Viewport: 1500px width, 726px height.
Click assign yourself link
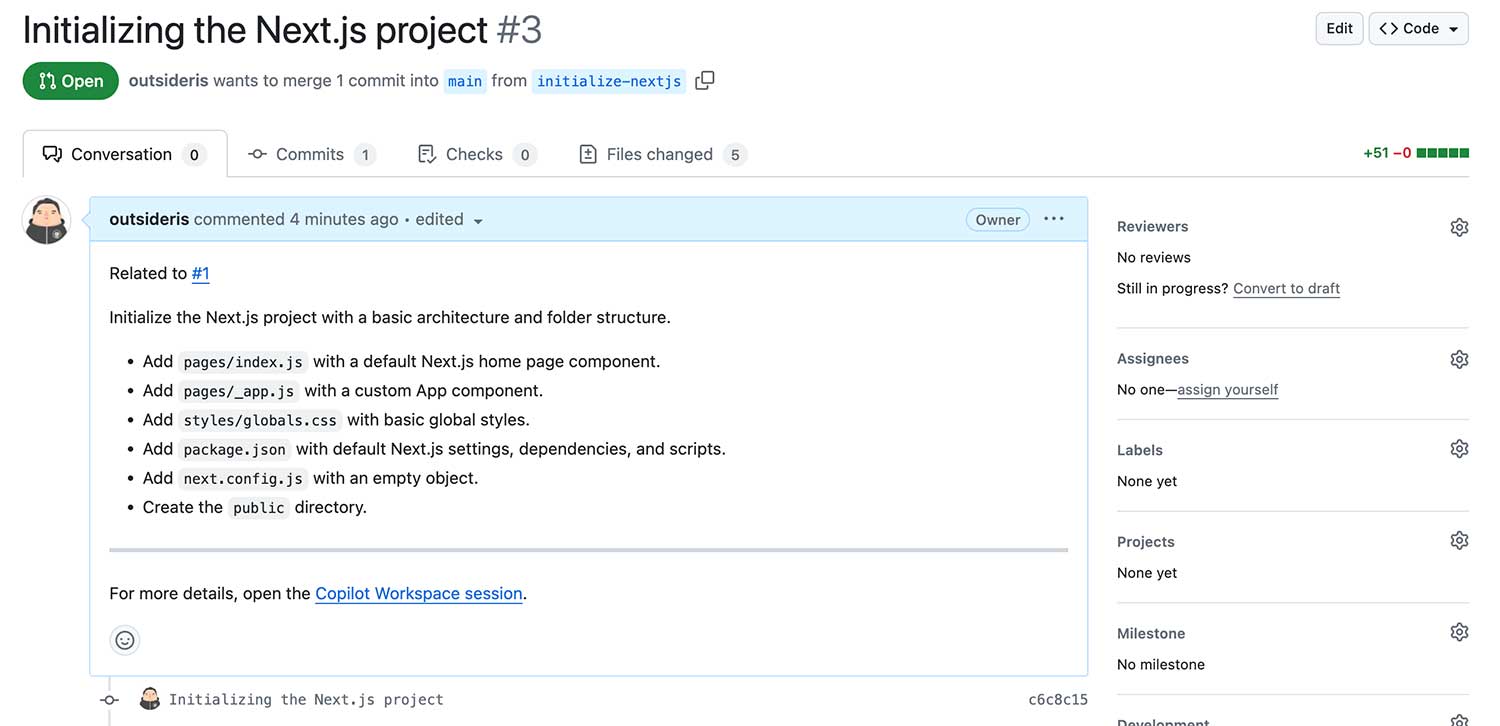[1228, 389]
